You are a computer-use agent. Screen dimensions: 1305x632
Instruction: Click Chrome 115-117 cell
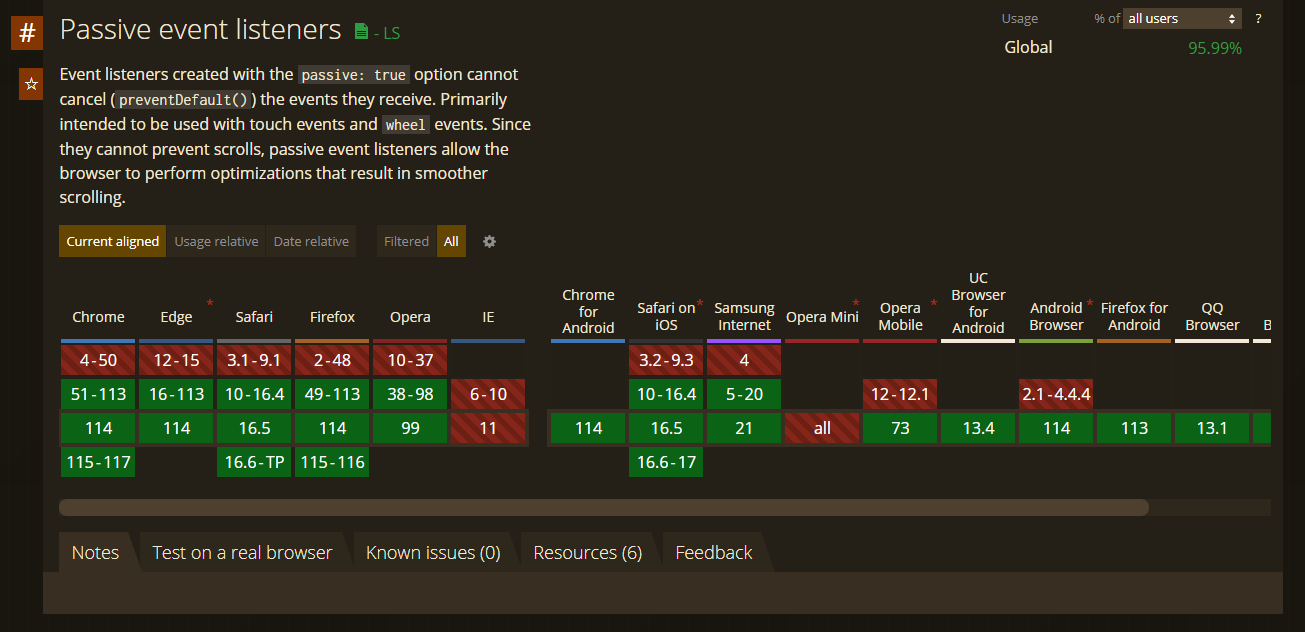[x=98, y=462]
